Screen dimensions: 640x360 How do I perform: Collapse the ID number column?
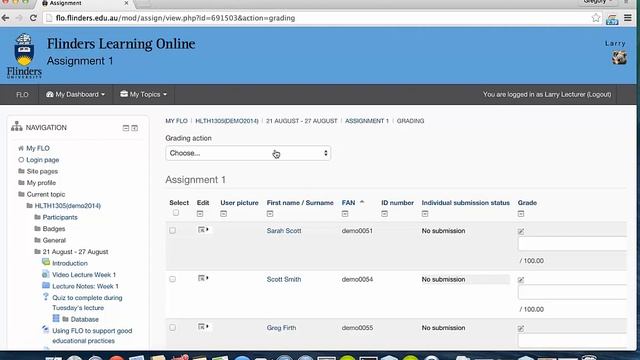384,214
